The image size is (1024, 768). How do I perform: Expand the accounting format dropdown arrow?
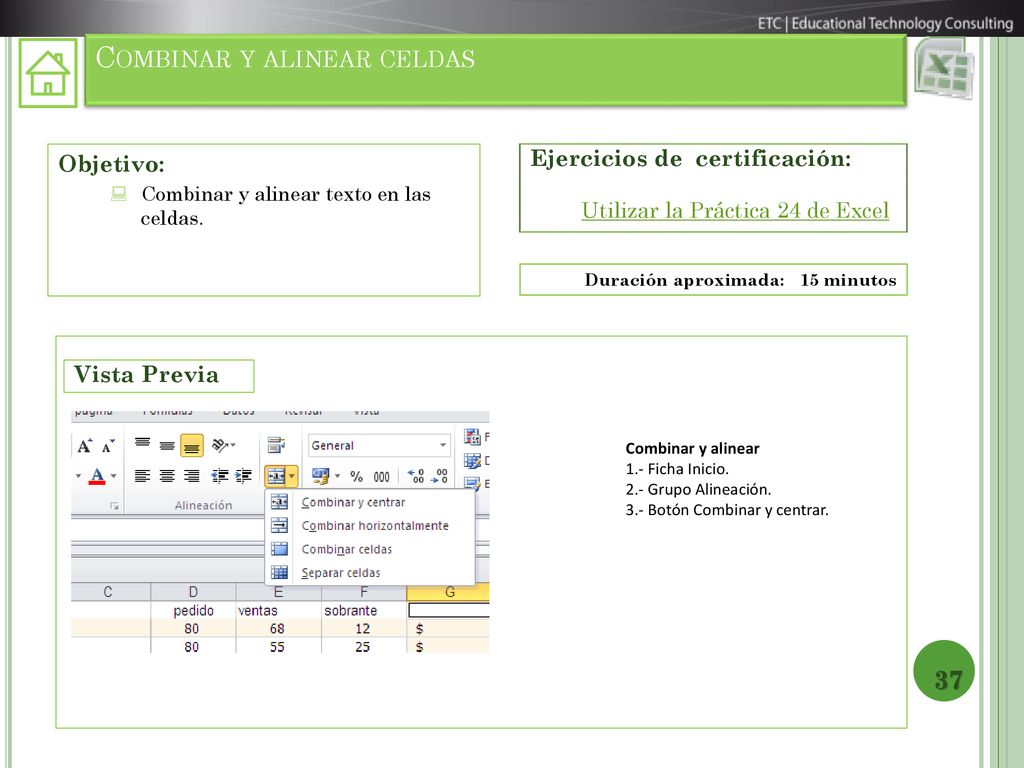click(x=338, y=476)
